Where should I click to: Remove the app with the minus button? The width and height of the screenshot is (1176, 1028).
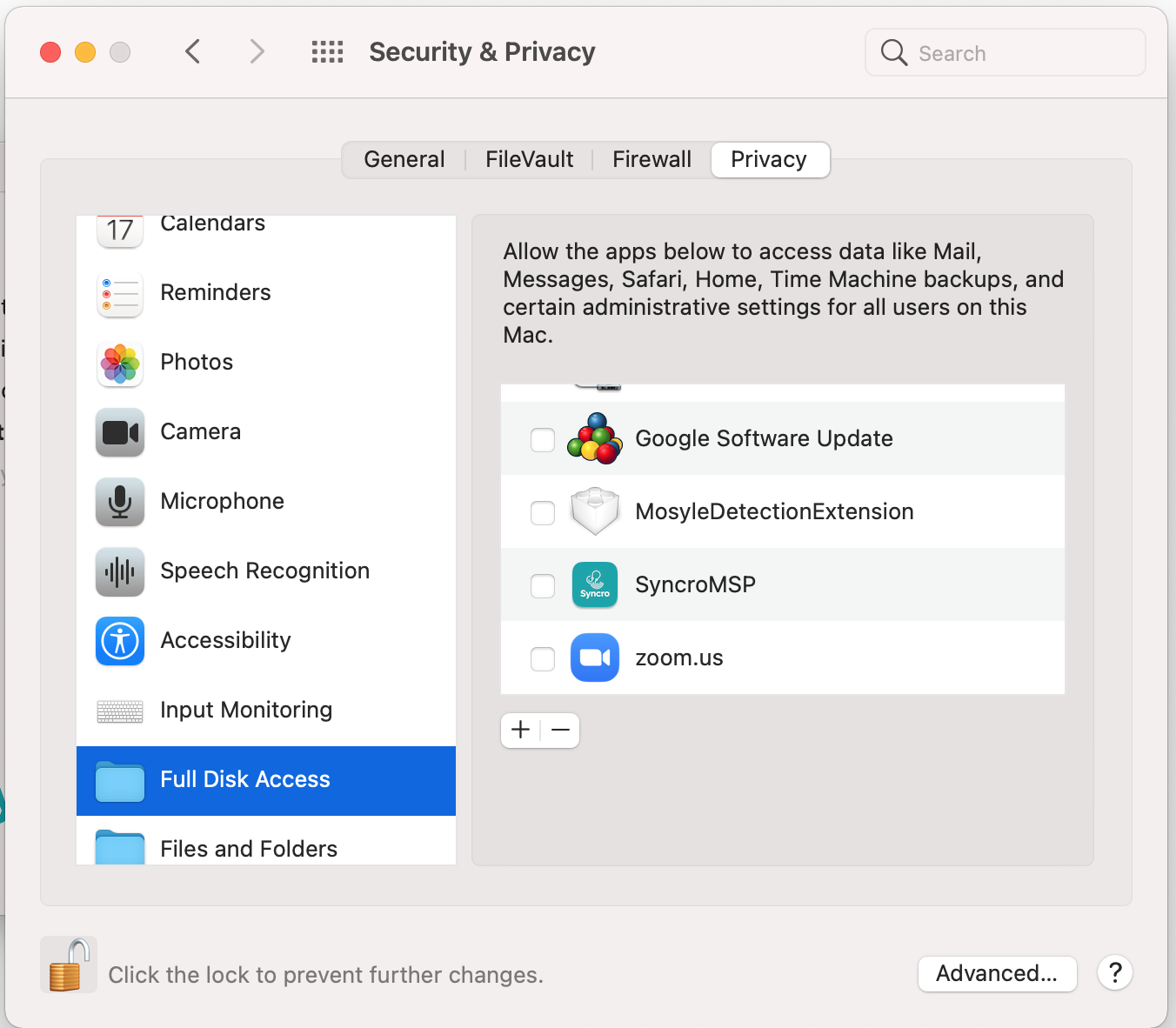[561, 730]
